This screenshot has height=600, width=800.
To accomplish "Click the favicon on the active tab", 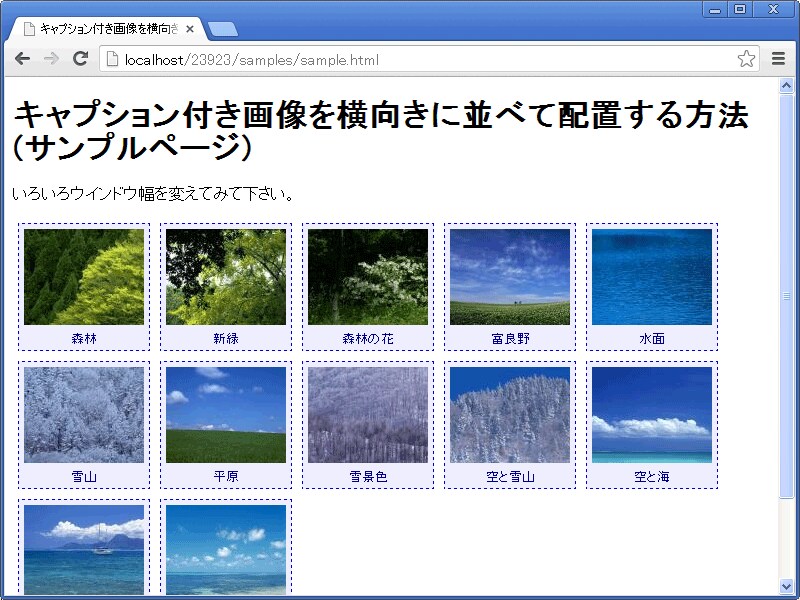I will tap(27, 28).
